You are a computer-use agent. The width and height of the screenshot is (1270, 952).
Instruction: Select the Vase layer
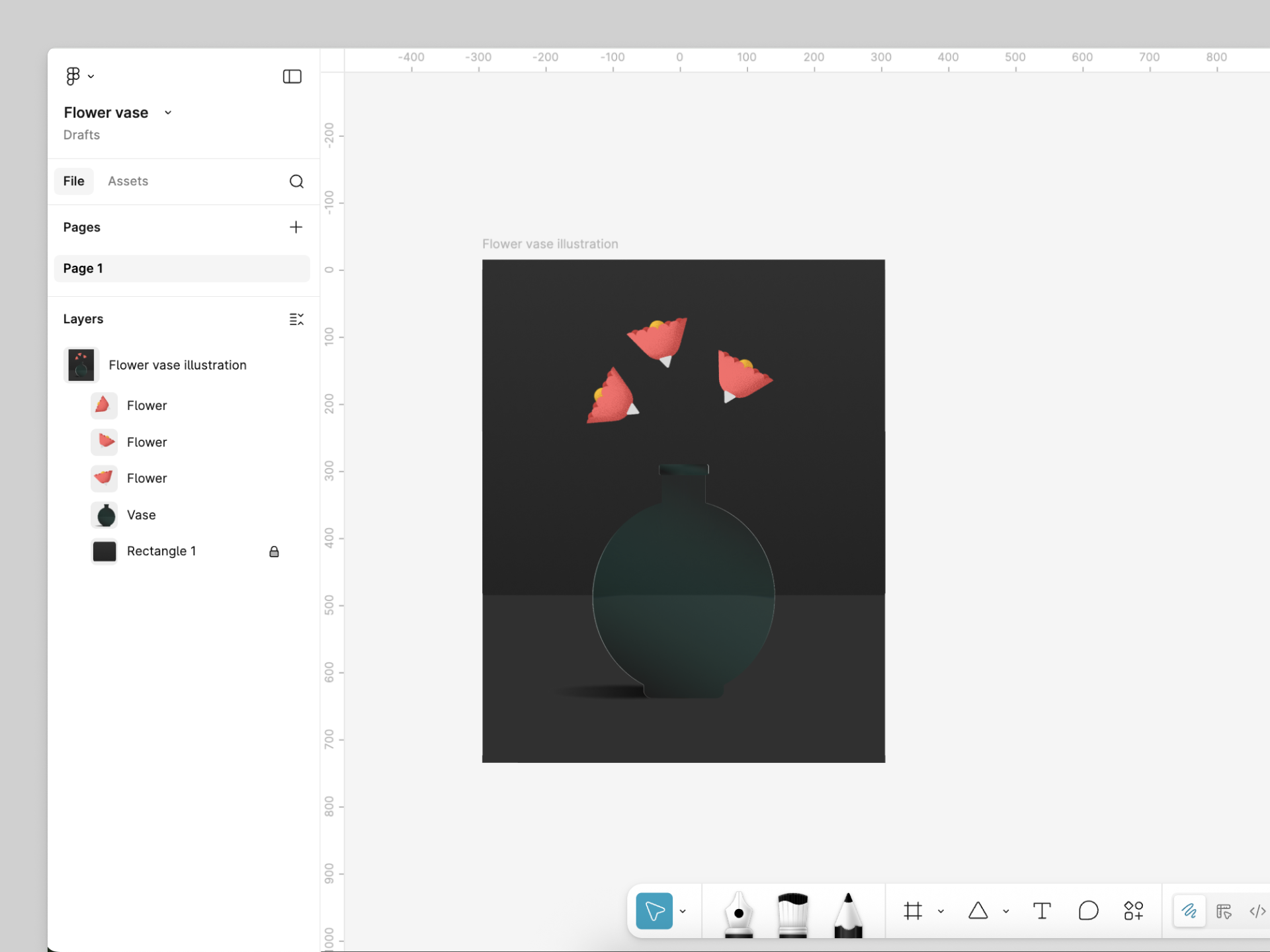[x=142, y=515]
